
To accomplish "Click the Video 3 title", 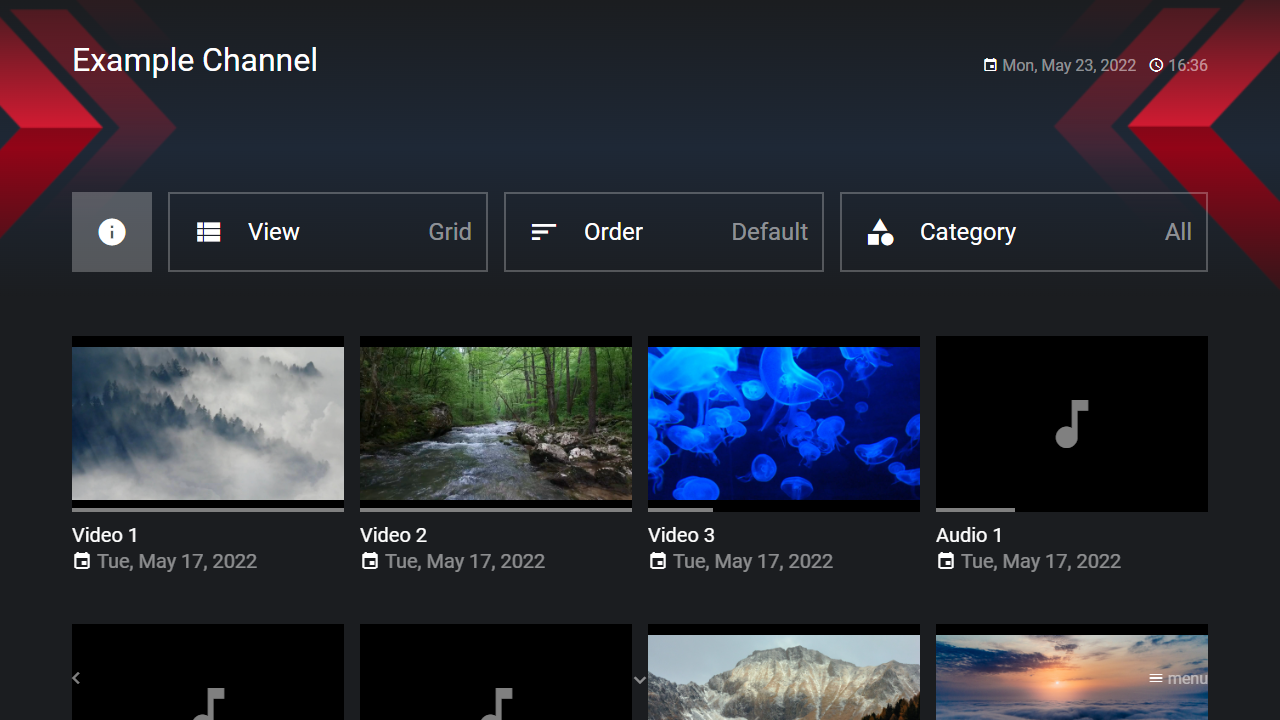I will (681, 535).
